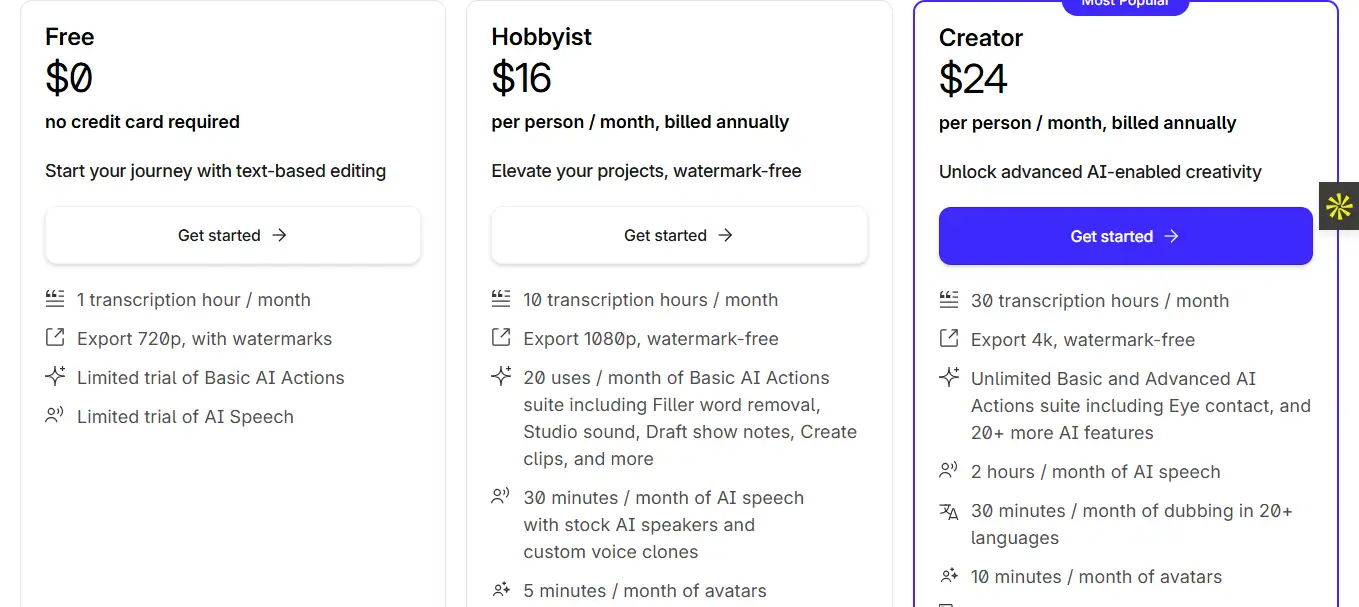Click transcription icon in Hobbyist plan
Image resolution: width=1359 pixels, height=607 pixels.
click(501, 299)
